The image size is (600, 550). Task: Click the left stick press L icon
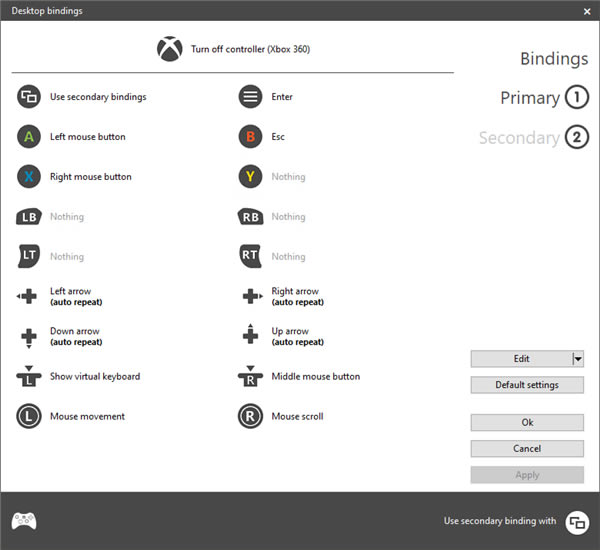(x=29, y=376)
